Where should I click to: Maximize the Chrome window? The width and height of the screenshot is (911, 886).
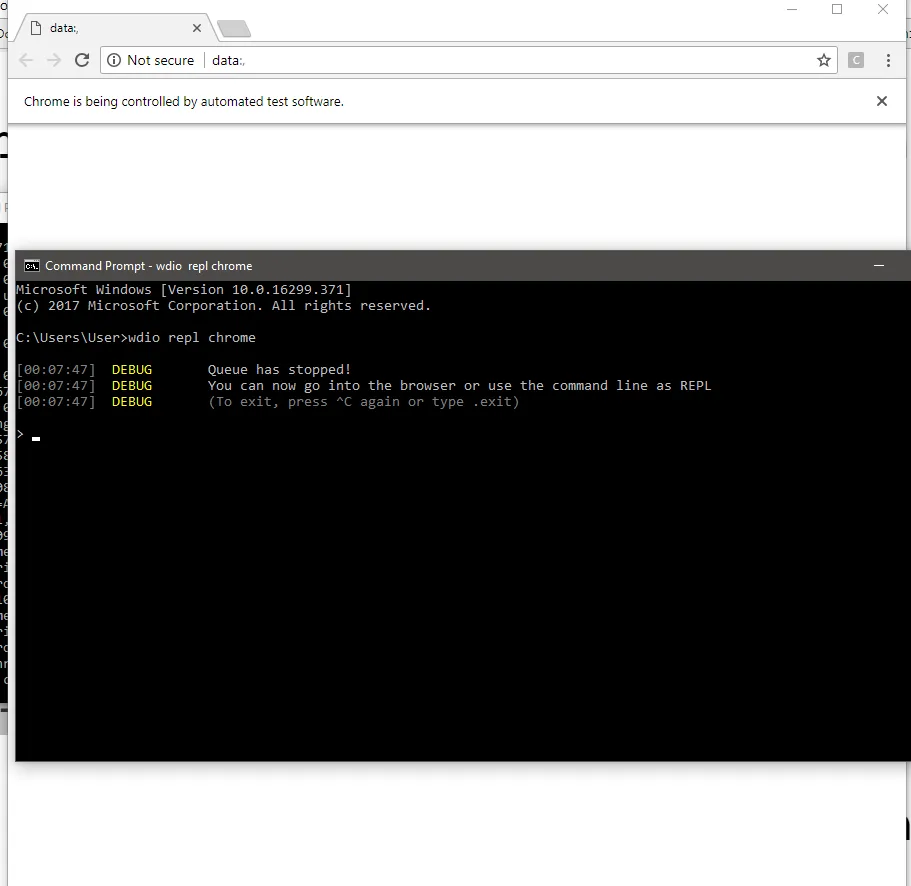[837, 9]
